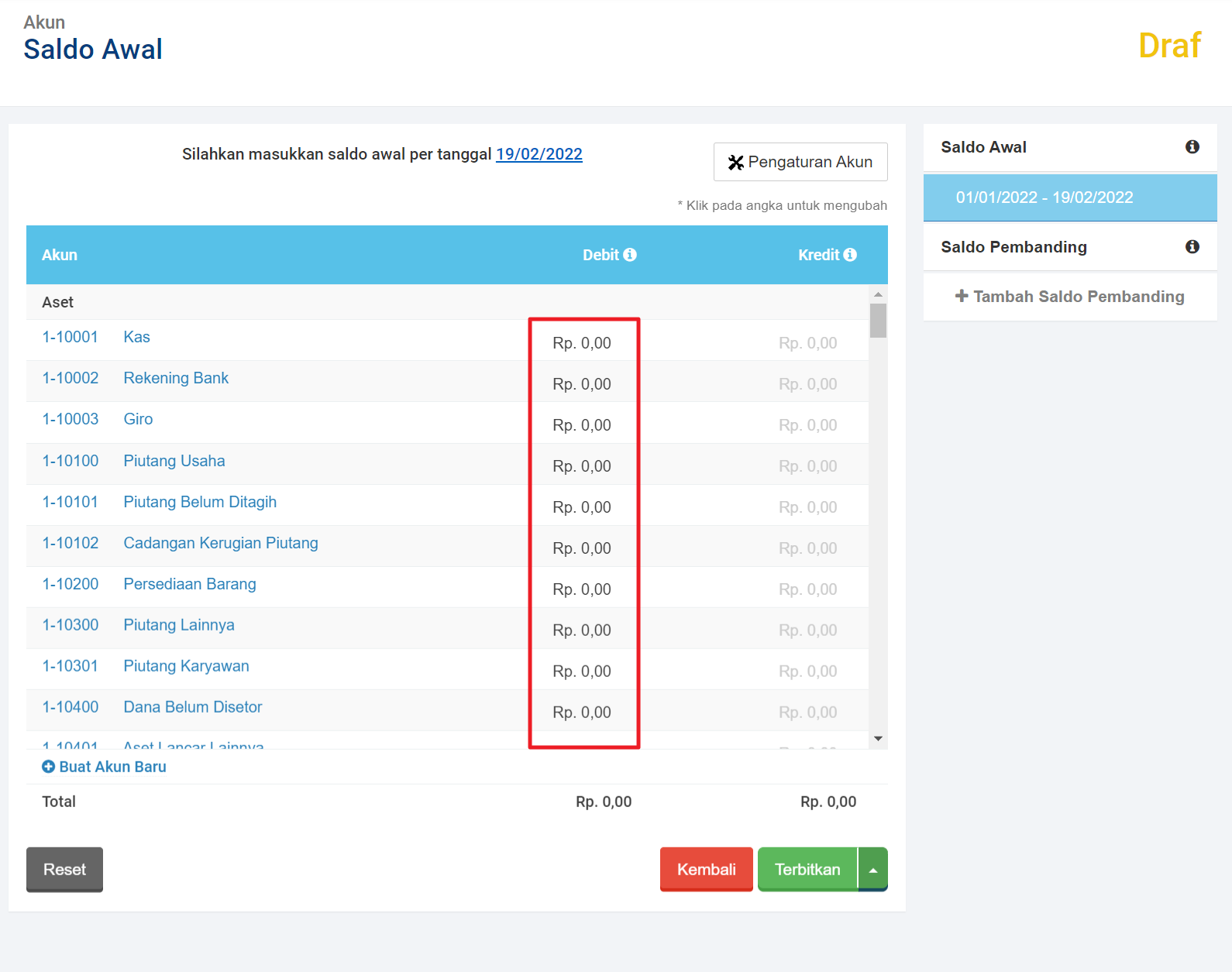Edit the Kredit amount for Rekening Bank
This screenshot has height=972, width=1232.
[x=807, y=384]
